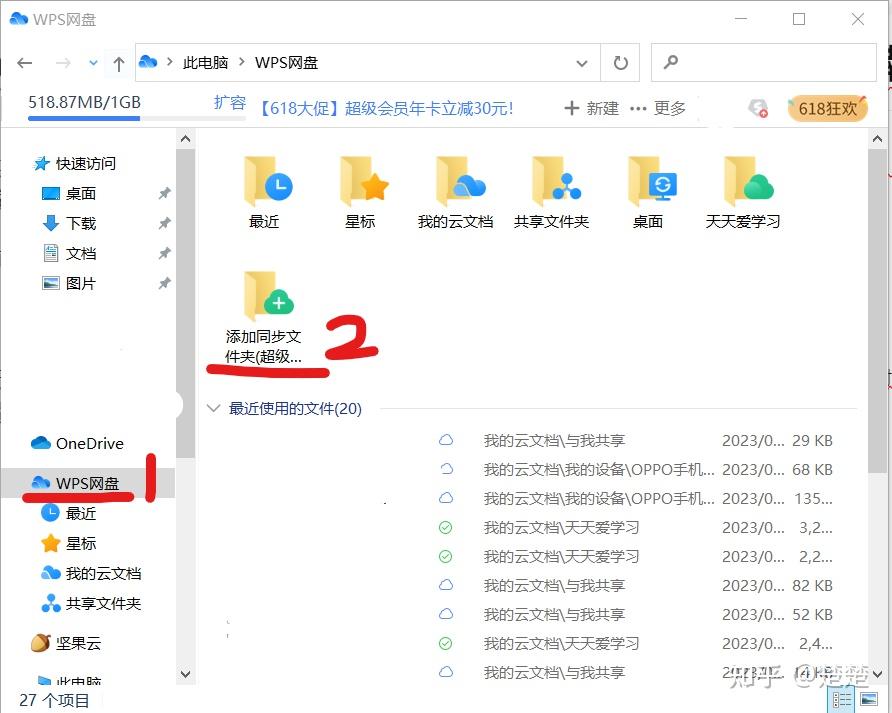Click 添加同步文件夹 folder icon

pyautogui.click(x=269, y=296)
